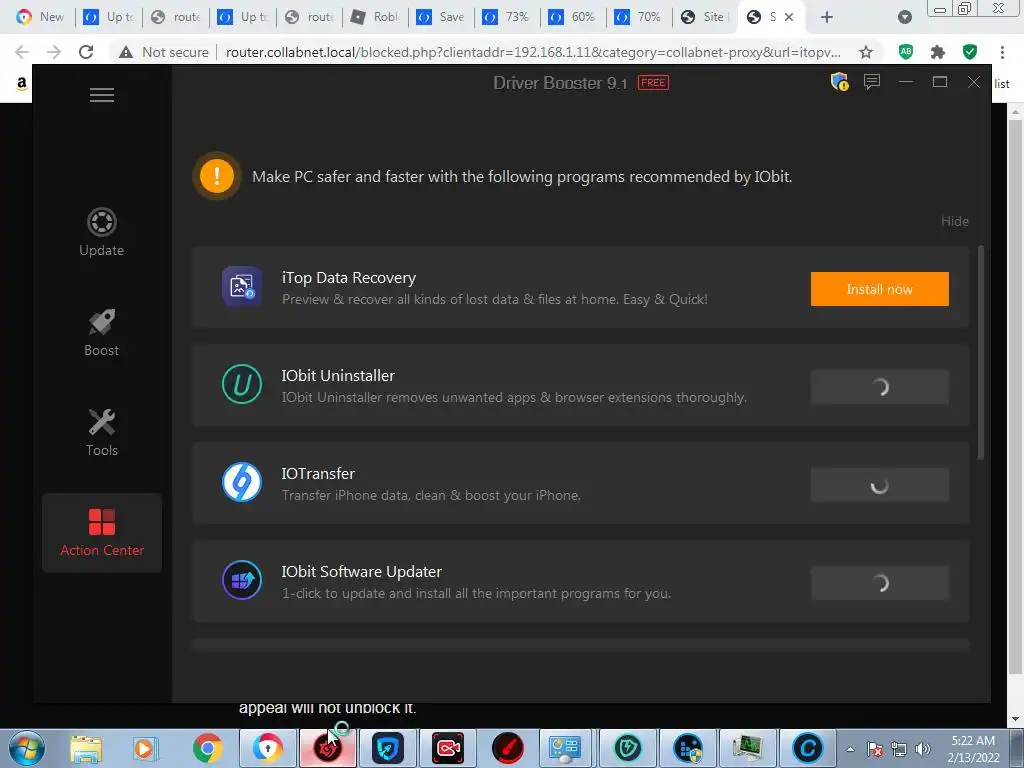
Task: Bookmark this page with the star icon
Action: point(866,52)
